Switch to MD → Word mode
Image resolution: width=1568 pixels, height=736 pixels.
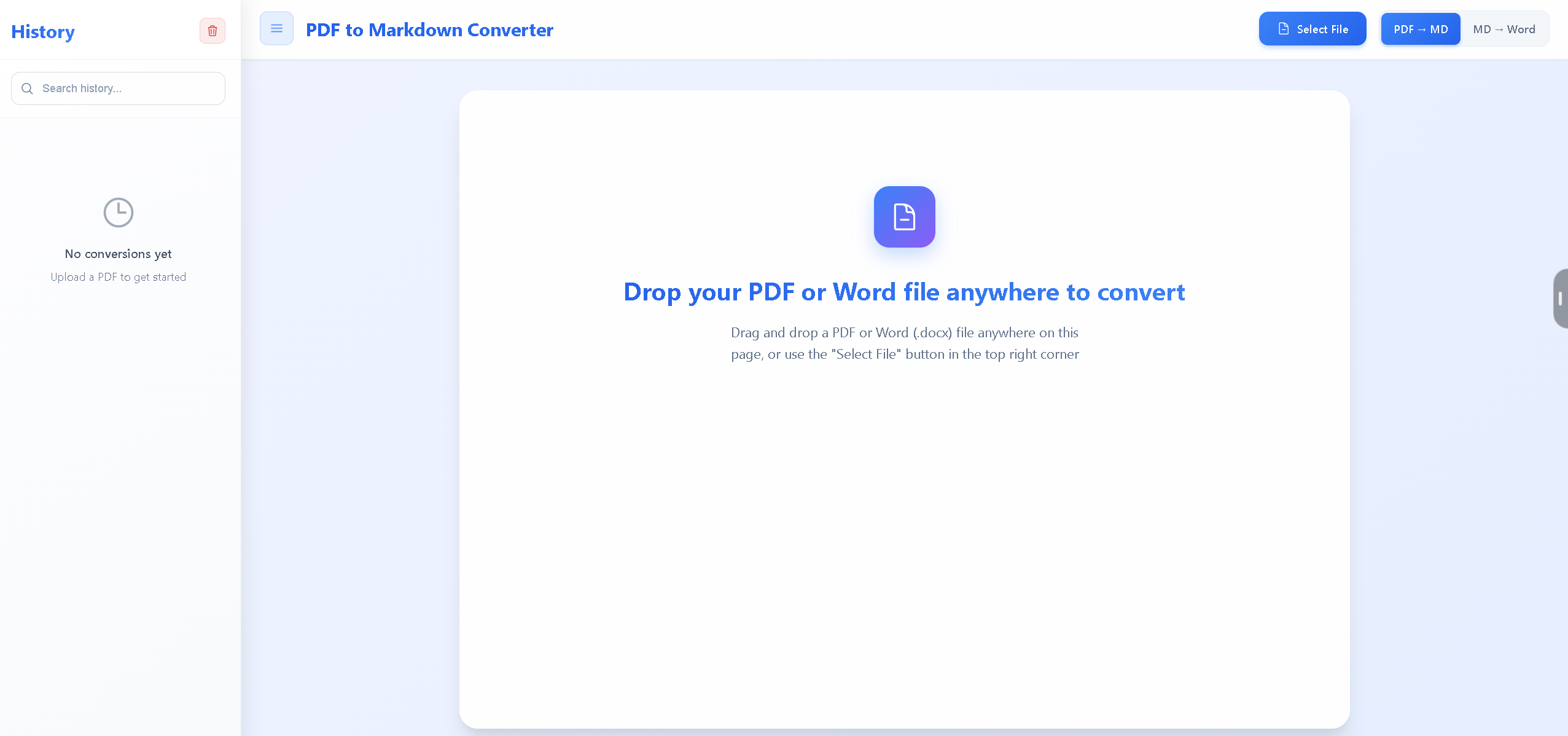click(x=1504, y=29)
